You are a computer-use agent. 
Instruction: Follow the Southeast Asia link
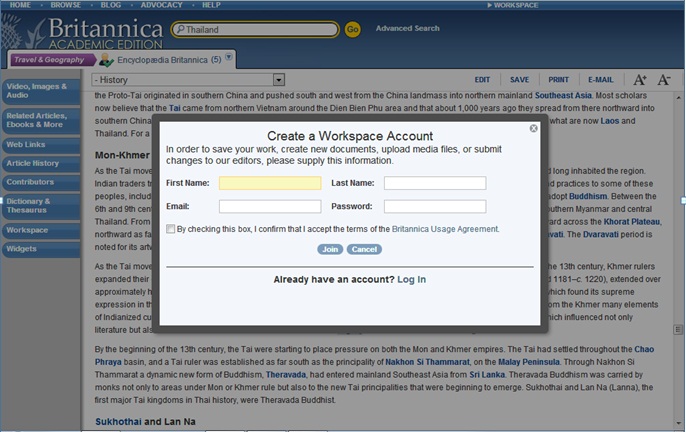(563, 95)
